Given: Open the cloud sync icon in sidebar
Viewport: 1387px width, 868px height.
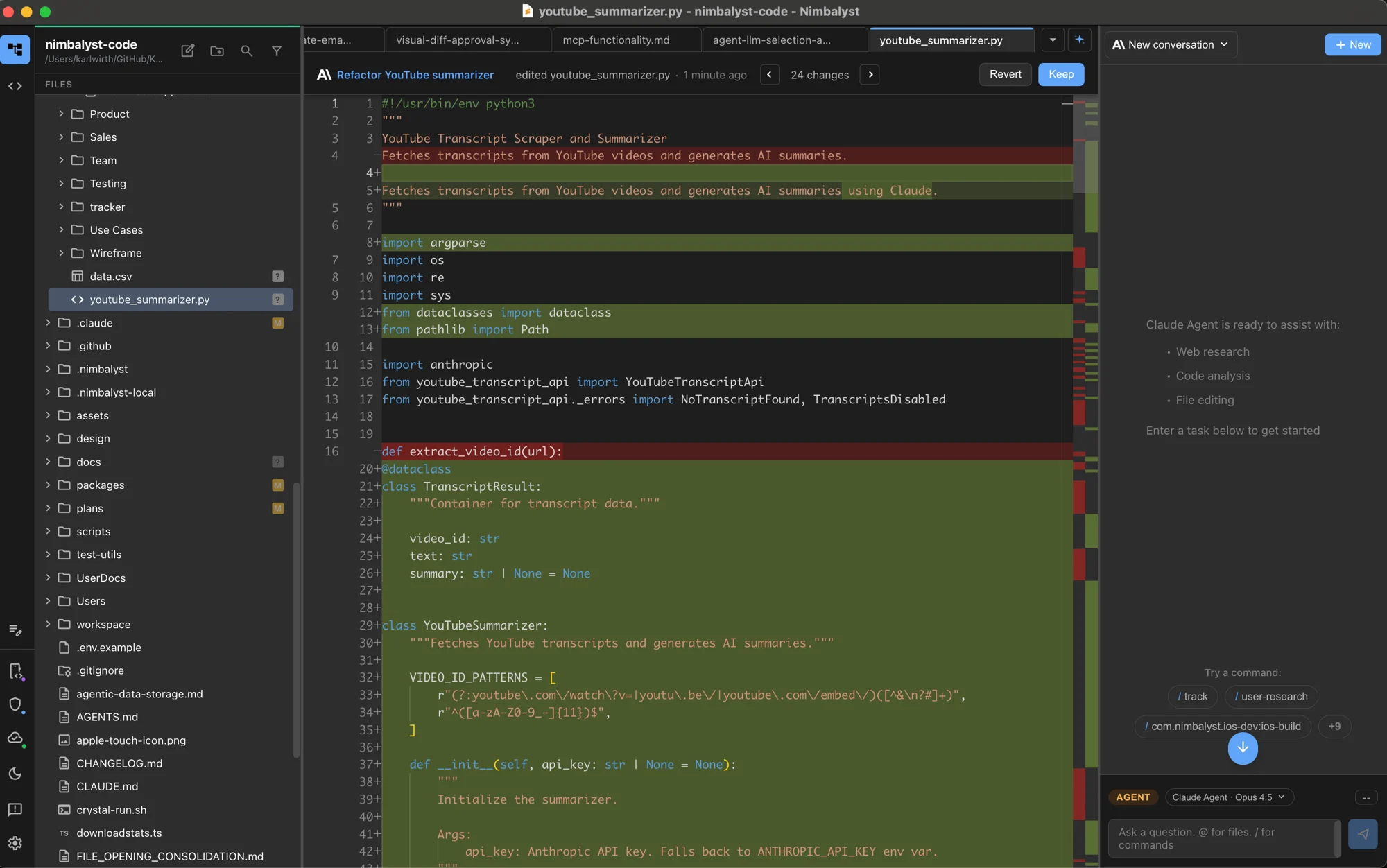Looking at the screenshot, I should 15,738.
